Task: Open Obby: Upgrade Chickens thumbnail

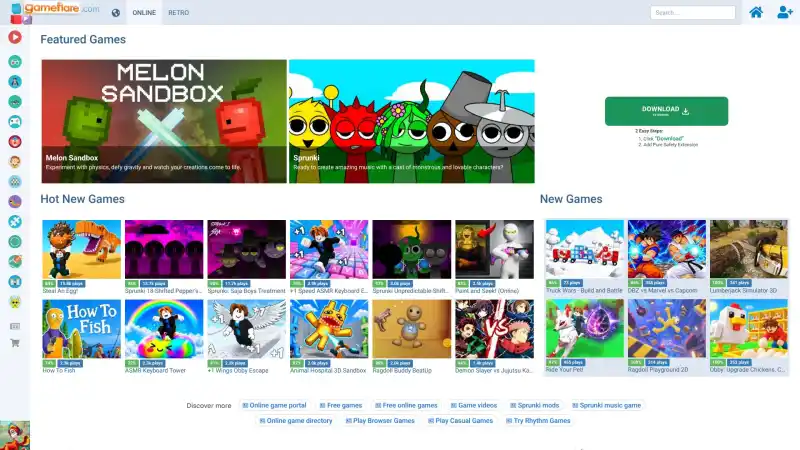Action: pyautogui.click(x=748, y=328)
